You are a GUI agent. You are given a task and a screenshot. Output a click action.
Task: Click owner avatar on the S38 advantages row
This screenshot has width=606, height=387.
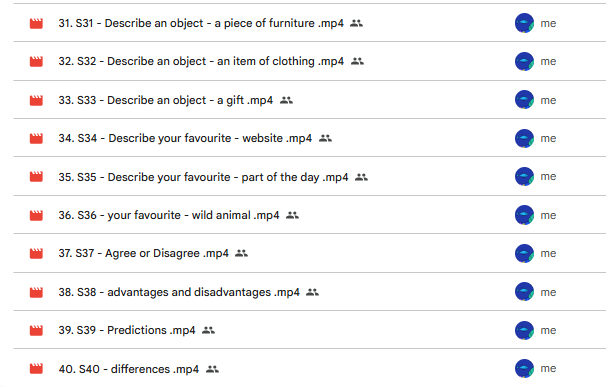pos(524,292)
